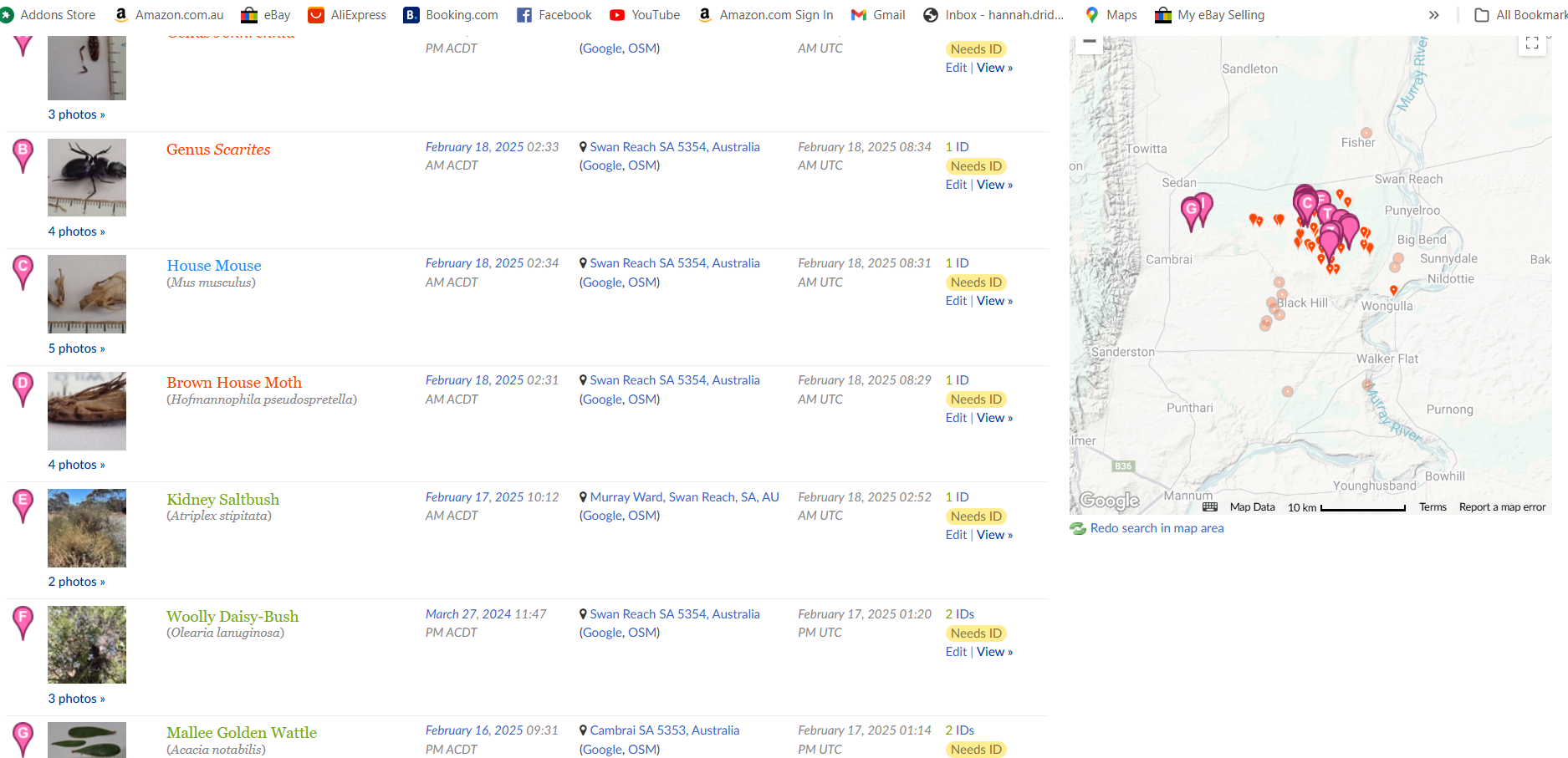The width and height of the screenshot is (1568, 758).
Task: Open the Kidney Saltbush photo thumbnail
Action: point(87,528)
